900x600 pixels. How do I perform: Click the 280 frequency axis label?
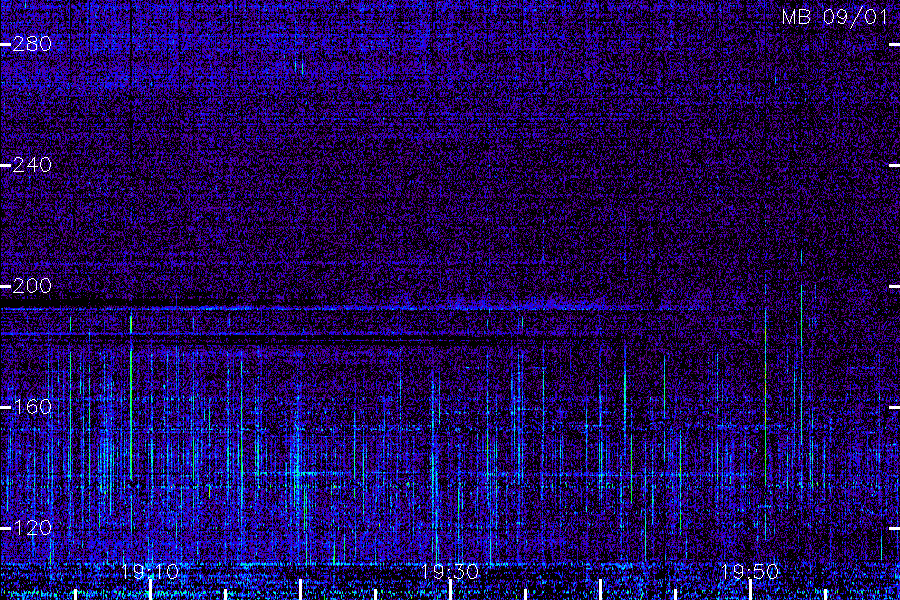click(x=32, y=44)
